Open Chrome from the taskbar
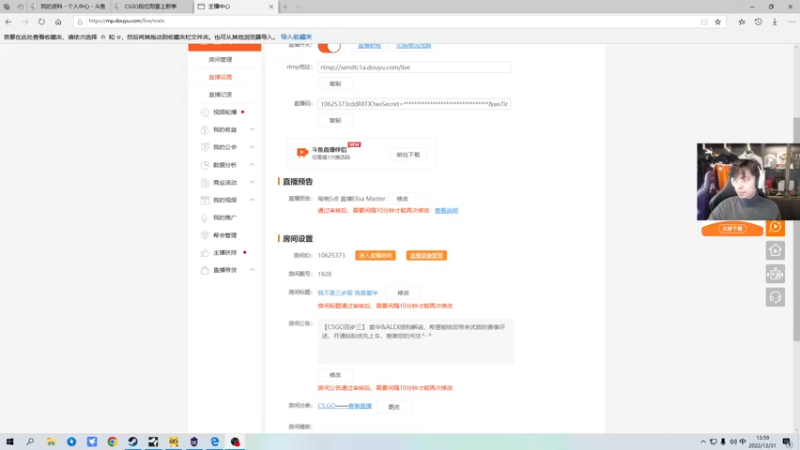800x450 pixels. (112, 442)
